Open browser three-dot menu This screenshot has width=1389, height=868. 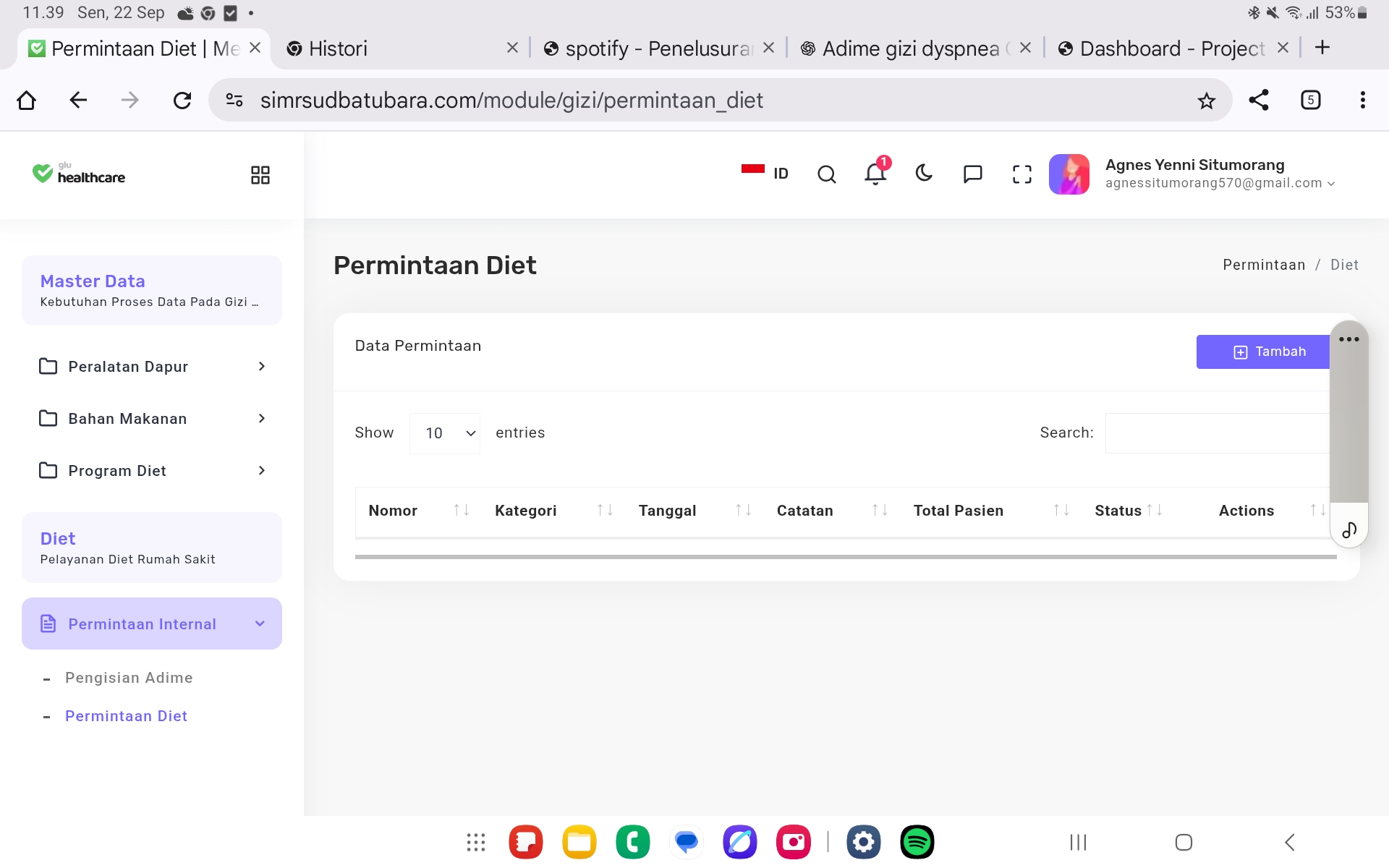[1363, 100]
